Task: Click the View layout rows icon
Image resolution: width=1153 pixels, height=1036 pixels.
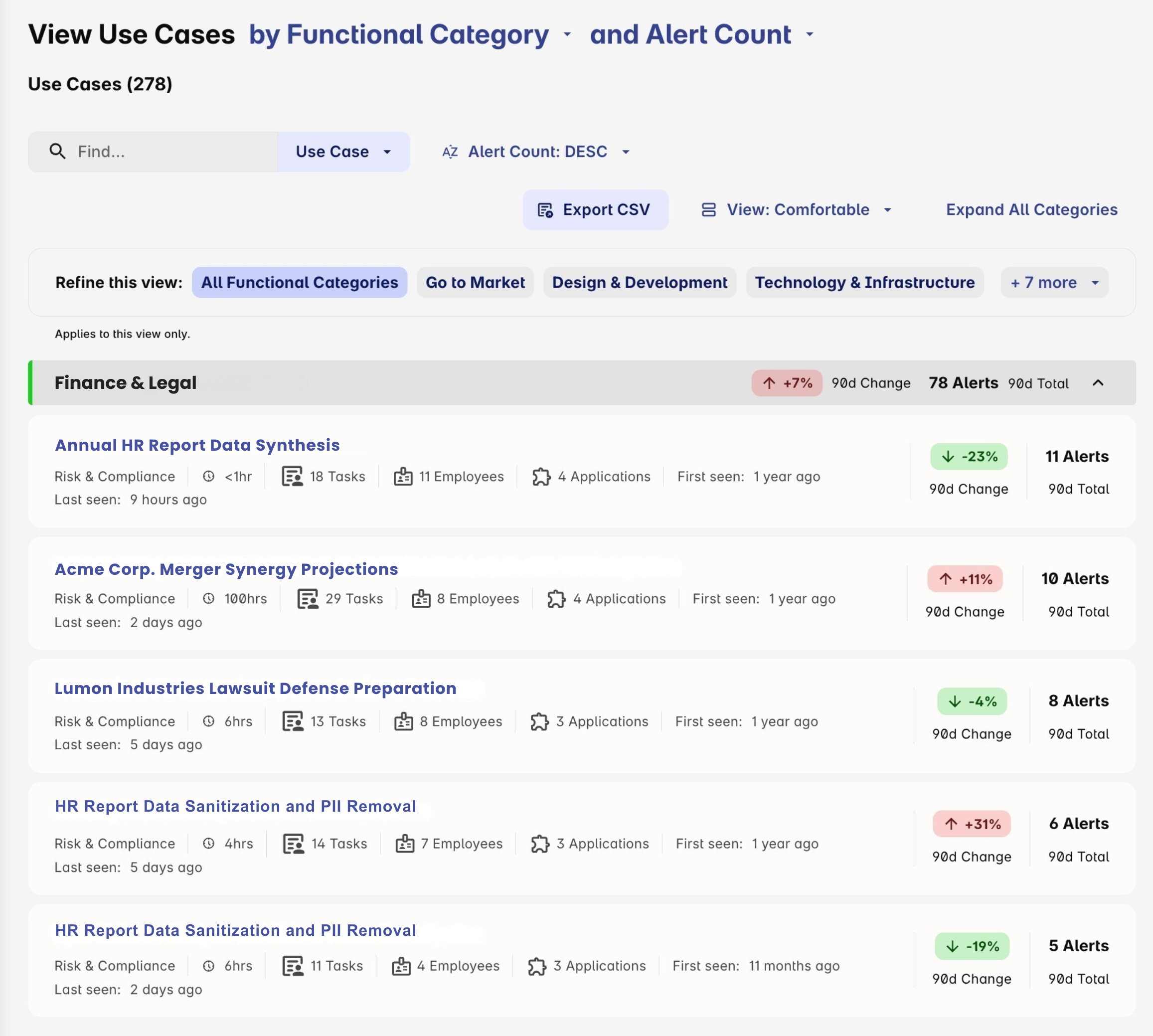Action: [708, 210]
